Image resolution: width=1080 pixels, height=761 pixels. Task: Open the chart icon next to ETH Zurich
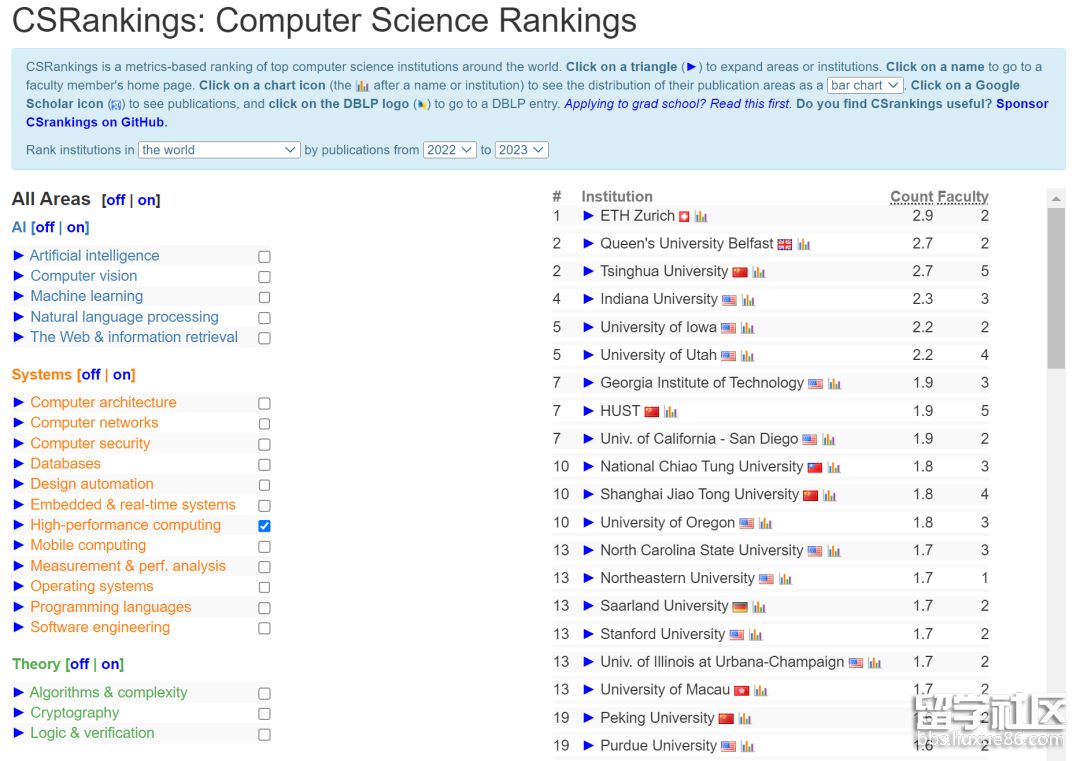point(700,217)
